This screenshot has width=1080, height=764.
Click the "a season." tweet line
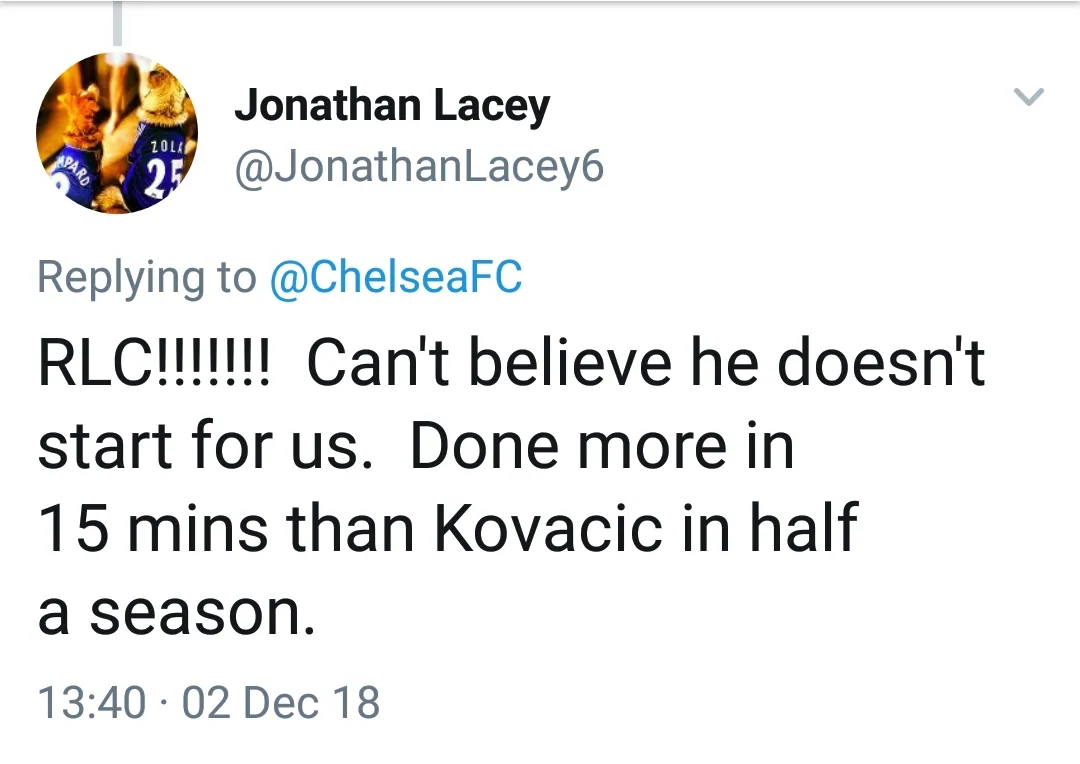coord(176,612)
